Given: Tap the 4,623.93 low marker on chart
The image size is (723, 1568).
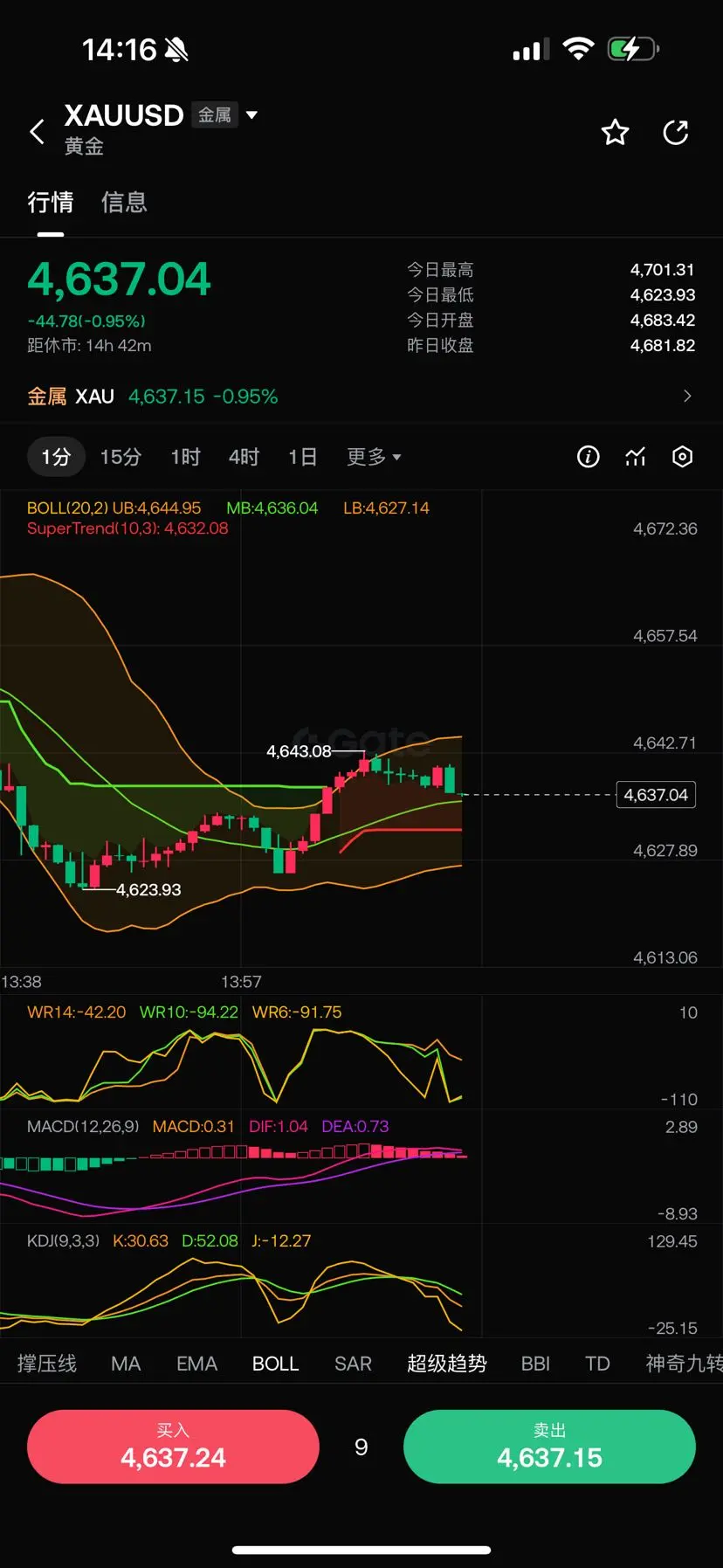Looking at the screenshot, I should [148, 889].
